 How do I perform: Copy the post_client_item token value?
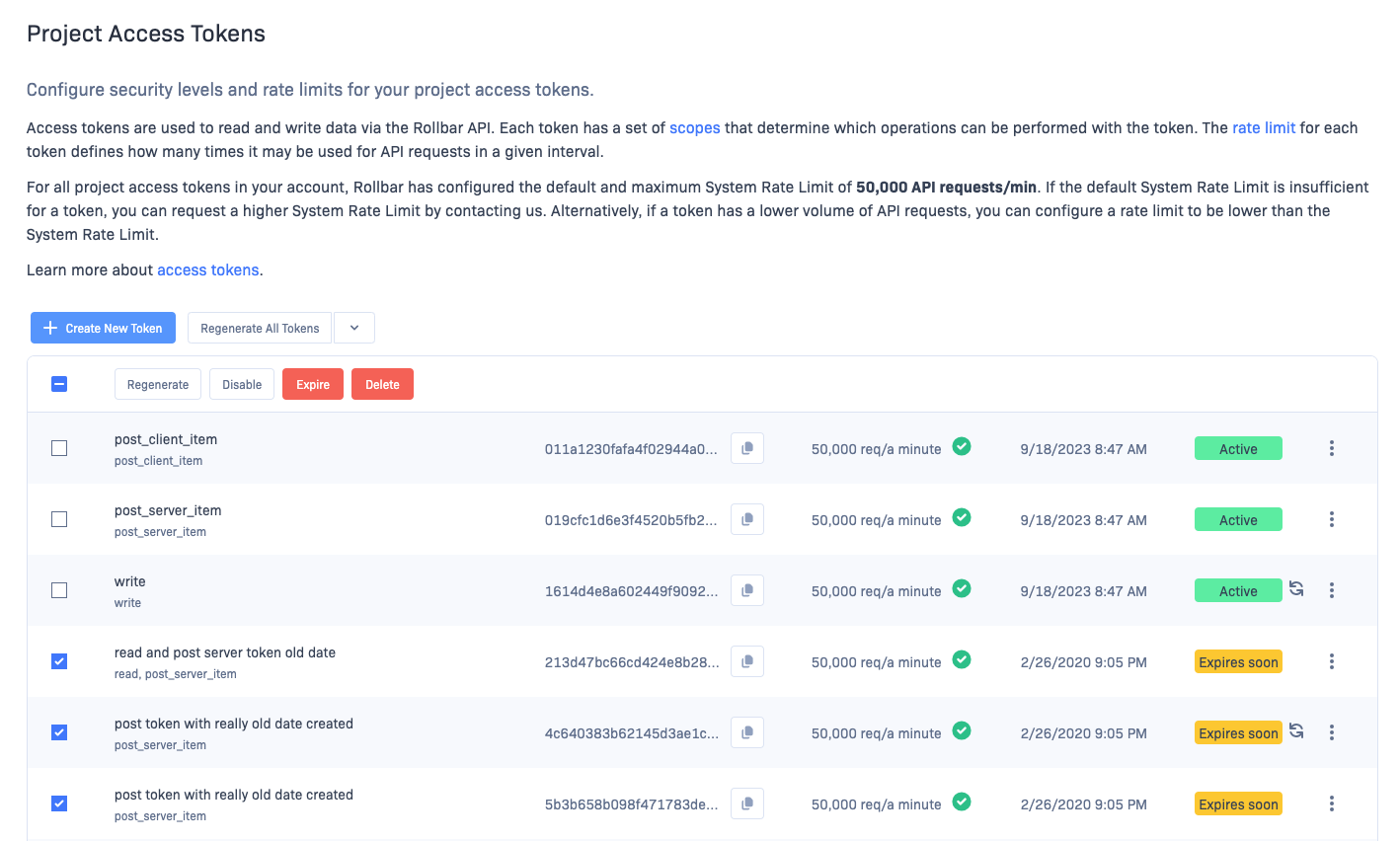747,447
